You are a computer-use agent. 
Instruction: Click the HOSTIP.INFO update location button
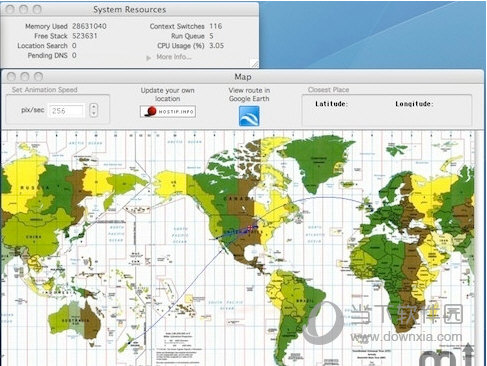point(168,111)
